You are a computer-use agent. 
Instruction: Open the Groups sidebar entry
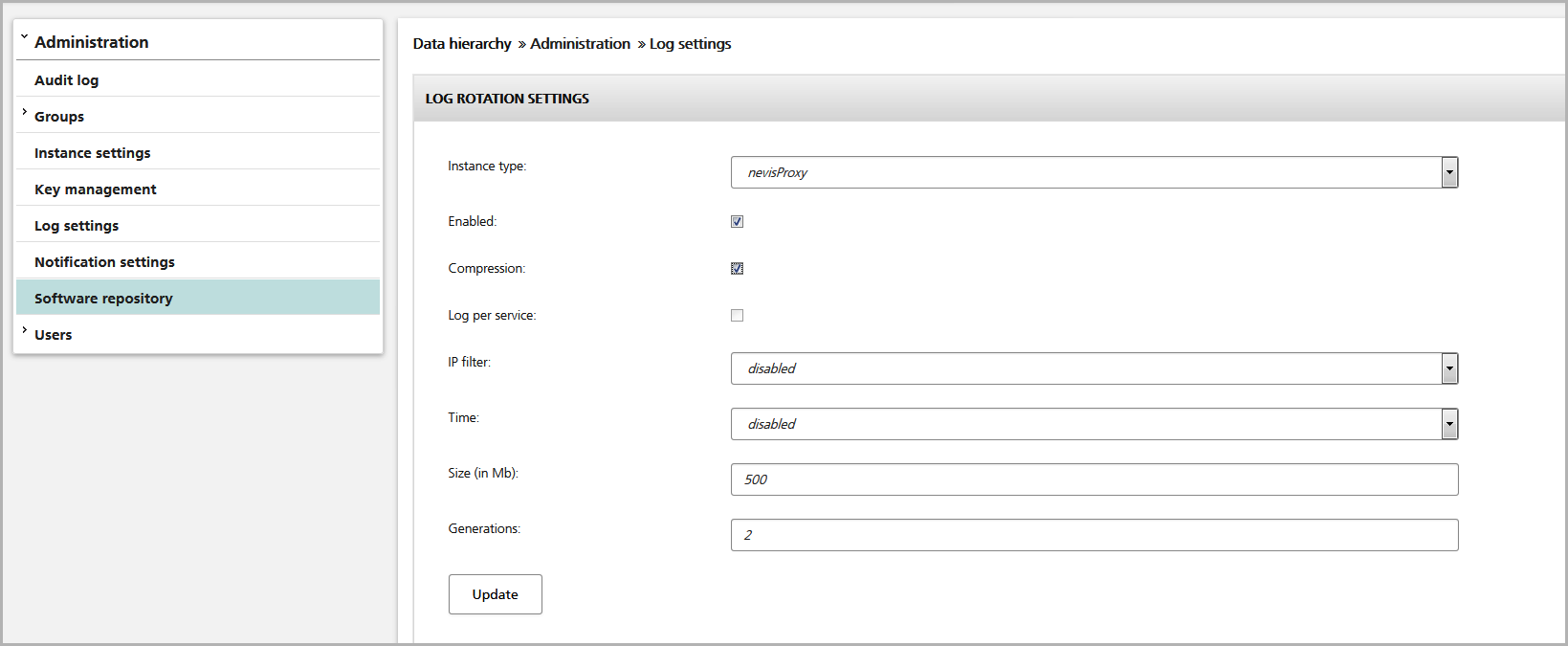59,117
